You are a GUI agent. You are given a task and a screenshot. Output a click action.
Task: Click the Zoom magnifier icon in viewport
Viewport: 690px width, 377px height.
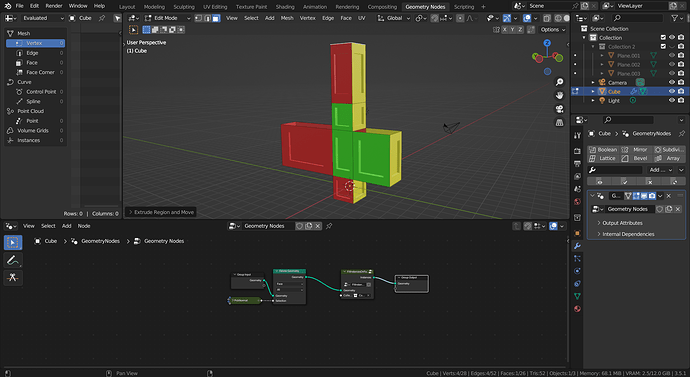tap(559, 82)
